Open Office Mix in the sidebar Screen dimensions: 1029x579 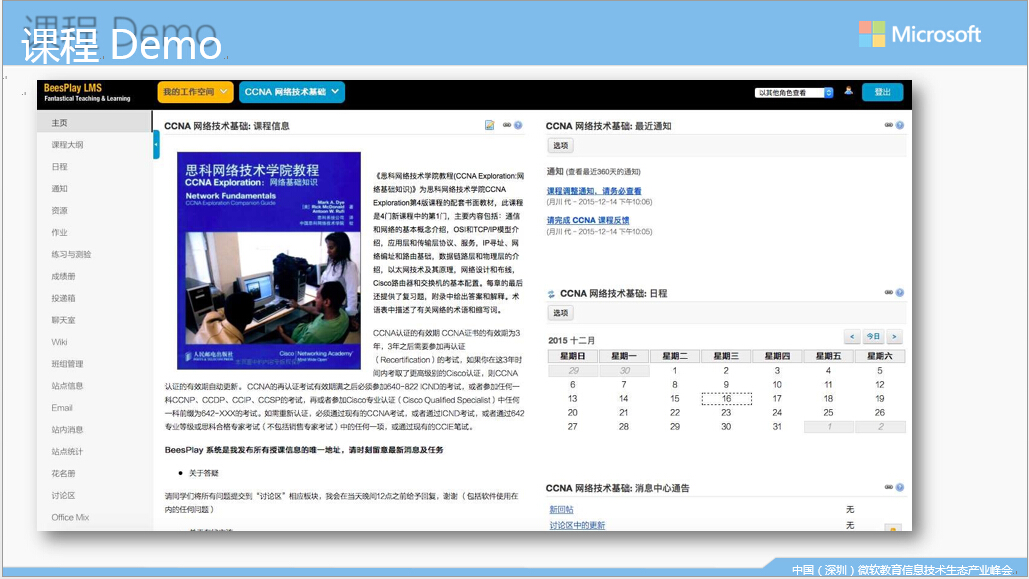click(x=70, y=517)
